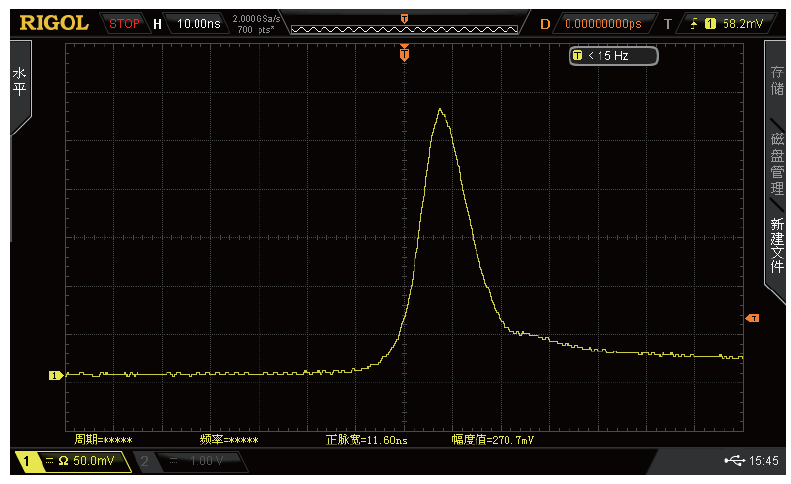Click the USB connection status icon

click(x=733, y=461)
